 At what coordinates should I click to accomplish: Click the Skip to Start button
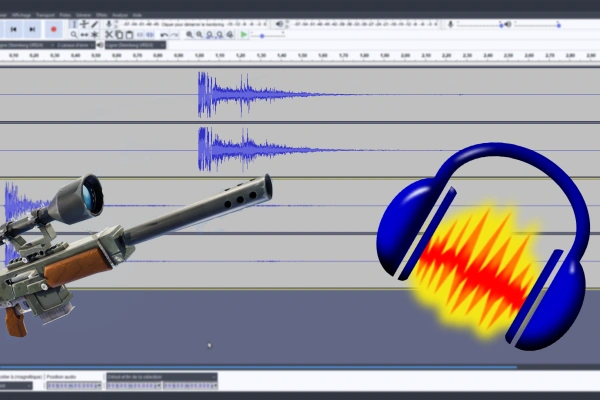pyautogui.click(x=15, y=29)
